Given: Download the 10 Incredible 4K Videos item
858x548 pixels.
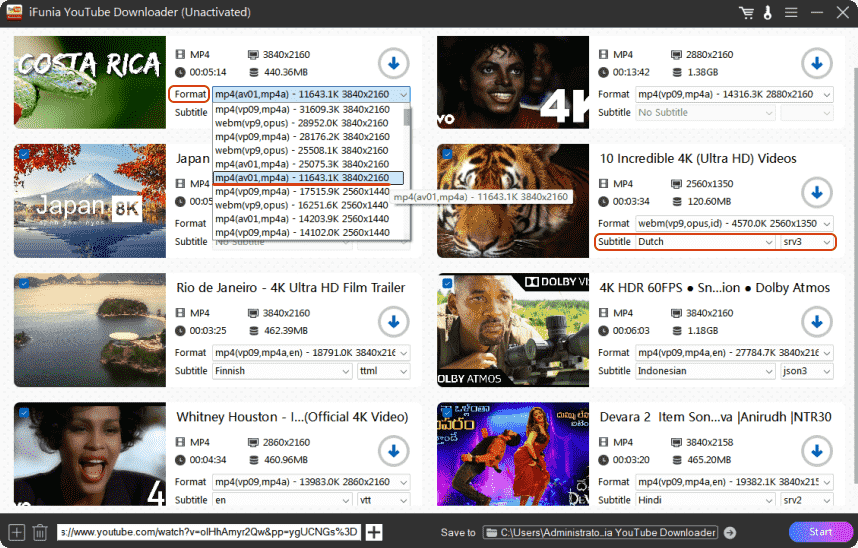Looking at the screenshot, I should [x=816, y=193].
